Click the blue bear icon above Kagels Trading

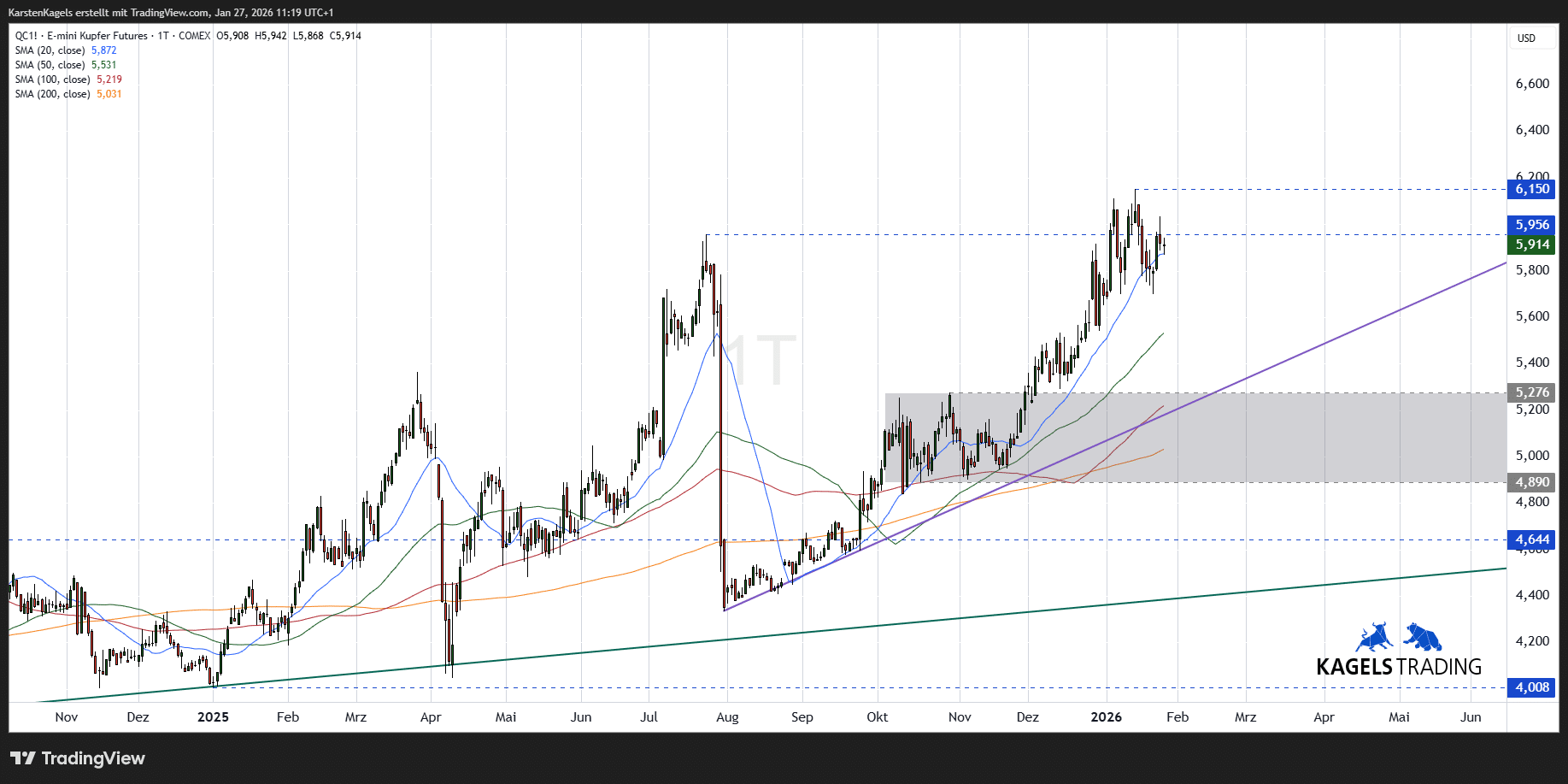(1423, 638)
